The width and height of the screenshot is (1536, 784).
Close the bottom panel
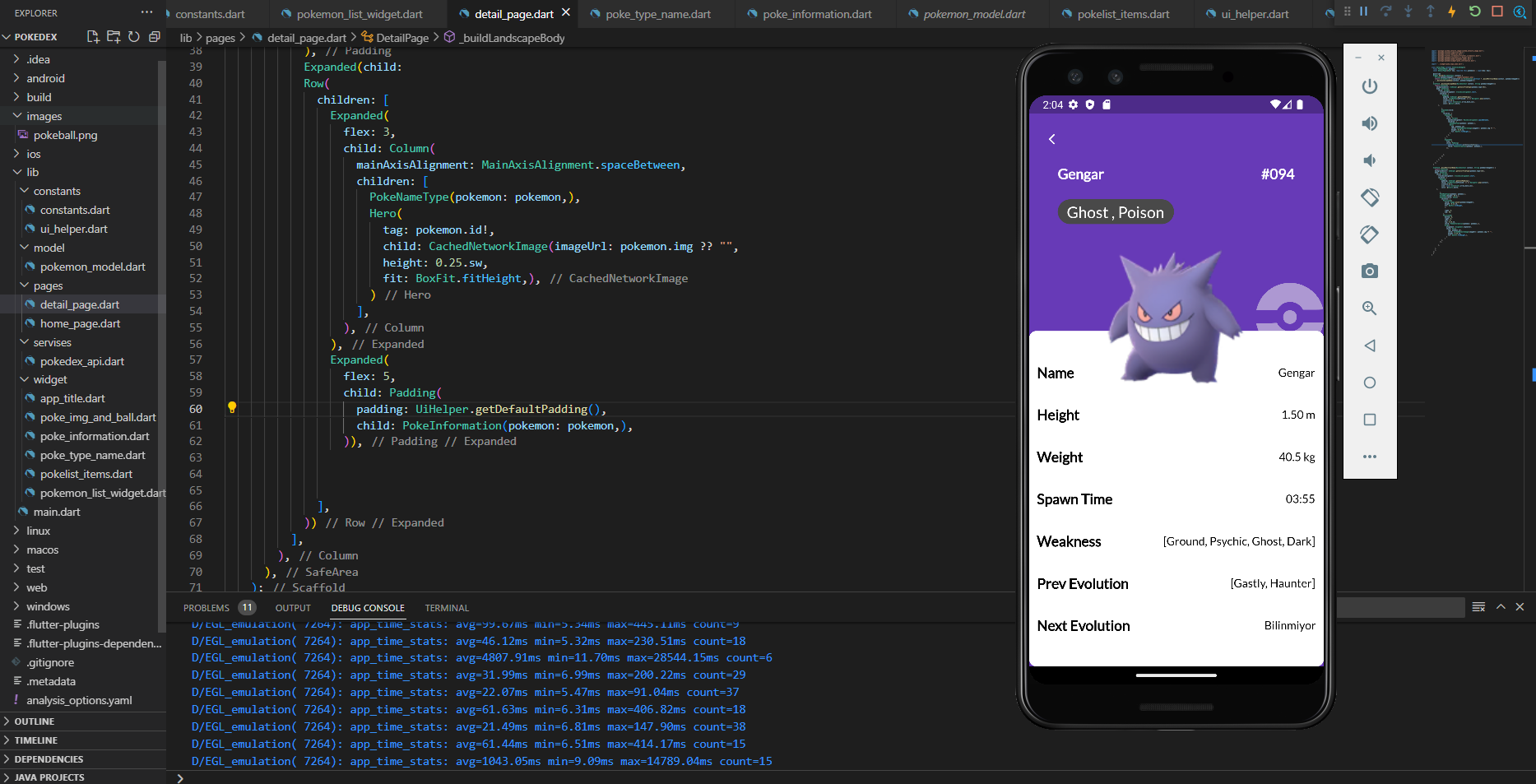click(x=1520, y=606)
